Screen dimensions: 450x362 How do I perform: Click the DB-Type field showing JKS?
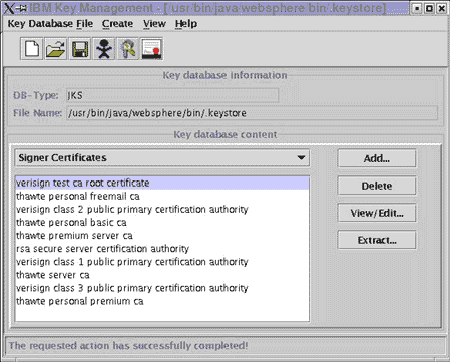click(172, 95)
